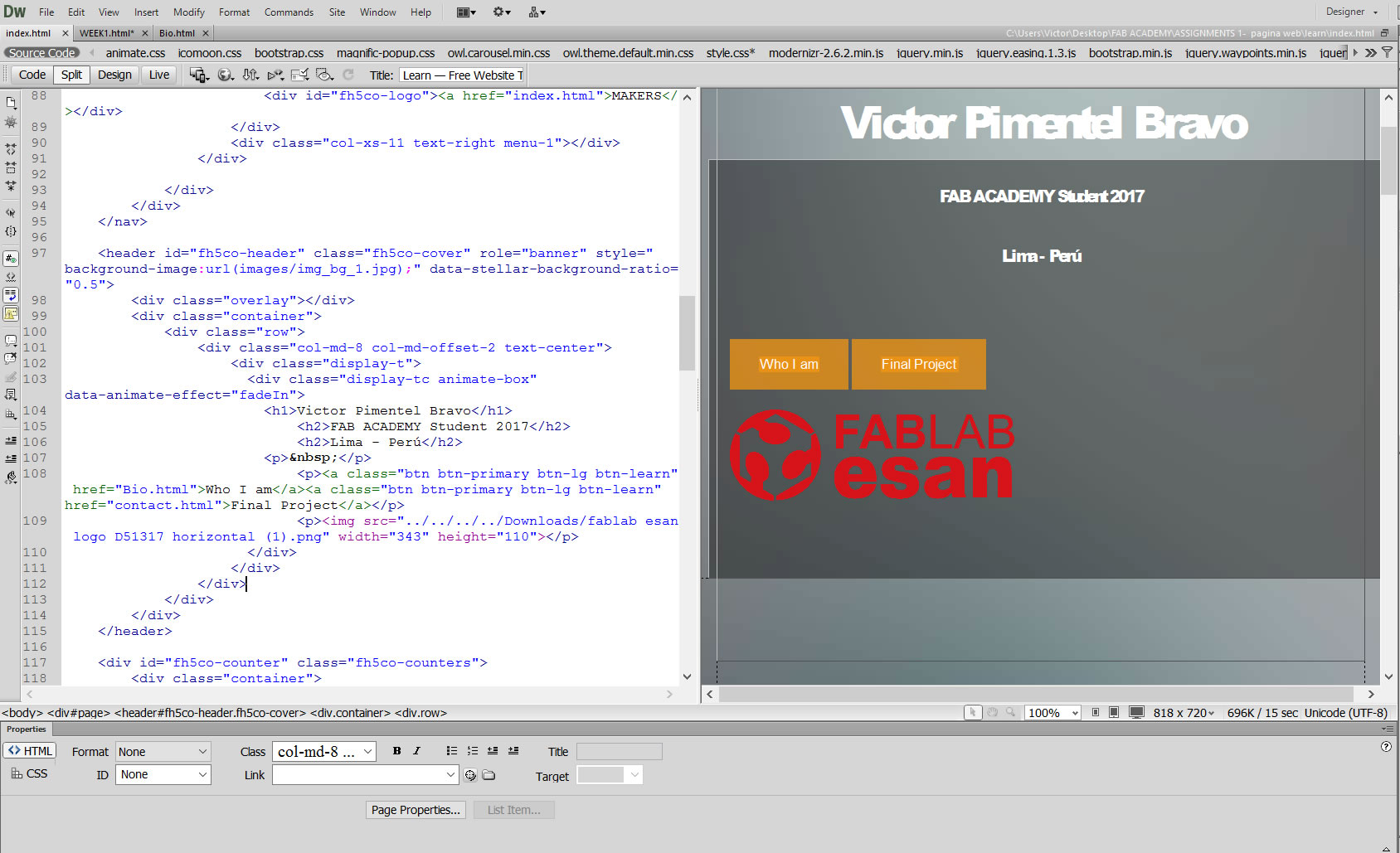Viewport: 1400px width, 853px height.
Task: Open Recent snippets icon
Action: point(11,395)
